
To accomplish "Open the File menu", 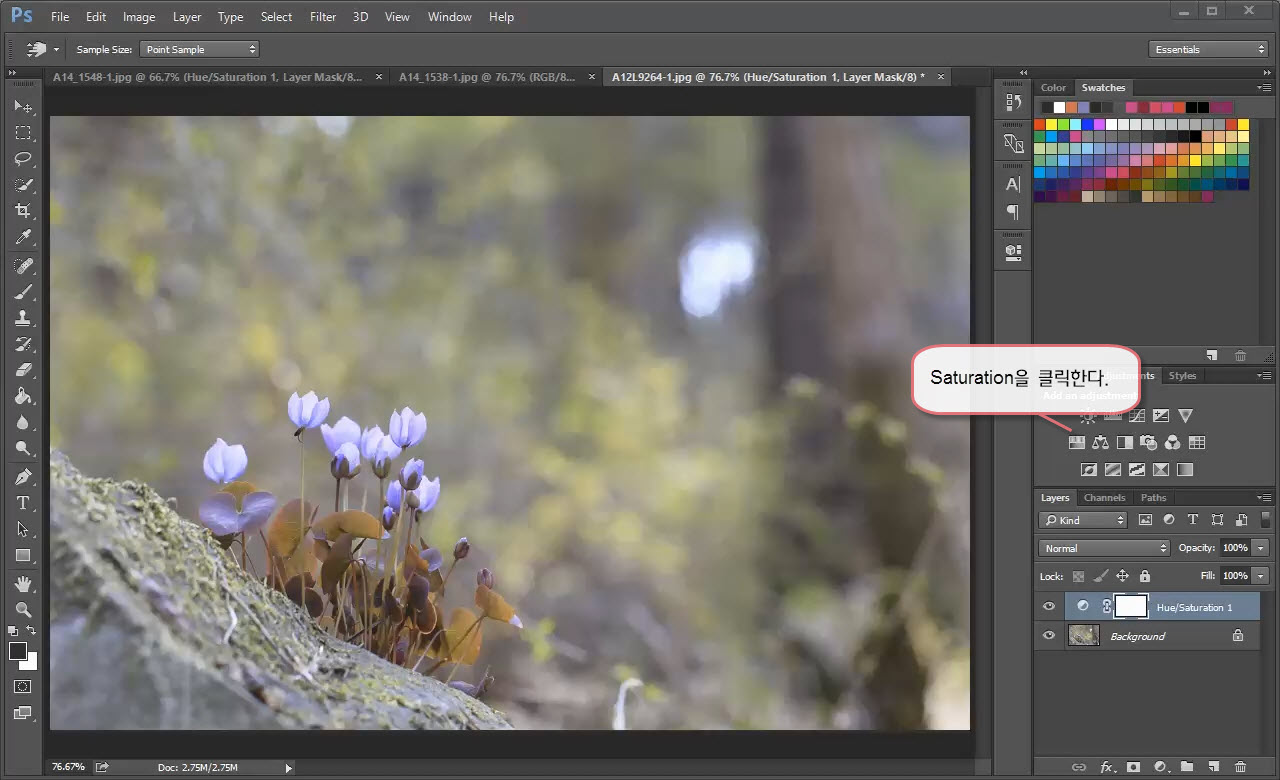I will pyautogui.click(x=60, y=17).
